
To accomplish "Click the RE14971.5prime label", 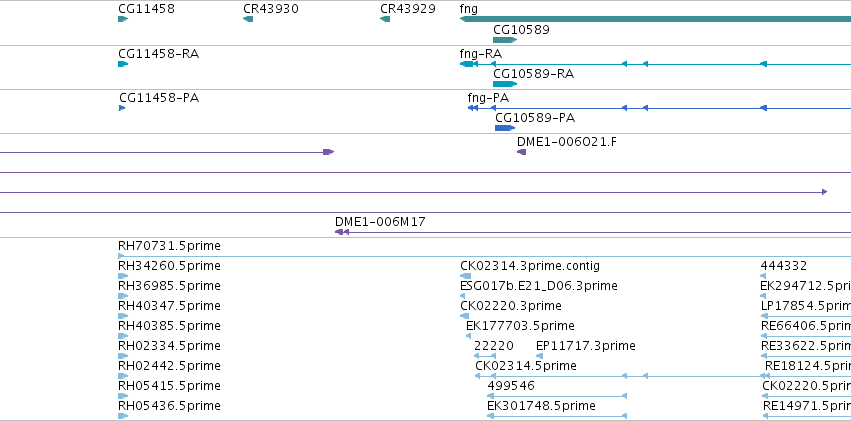I will (807, 406).
